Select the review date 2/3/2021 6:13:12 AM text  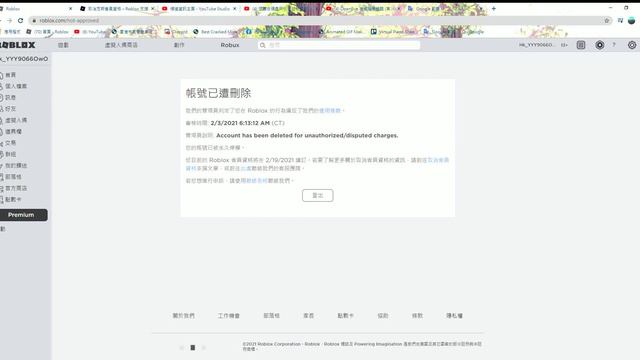[240, 123]
